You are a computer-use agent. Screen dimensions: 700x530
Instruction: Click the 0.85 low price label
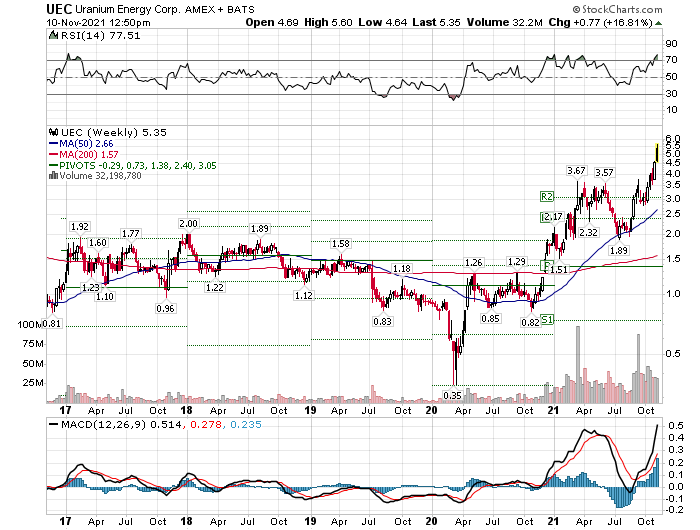click(490, 318)
